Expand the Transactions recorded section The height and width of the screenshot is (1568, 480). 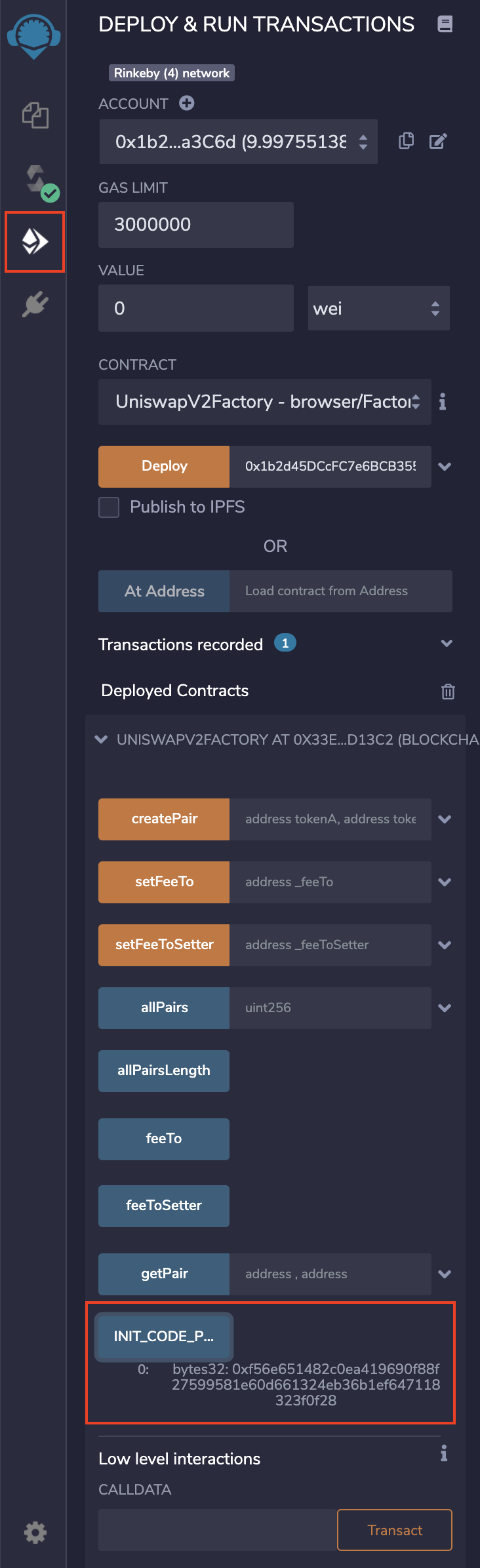pyautogui.click(x=447, y=644)
